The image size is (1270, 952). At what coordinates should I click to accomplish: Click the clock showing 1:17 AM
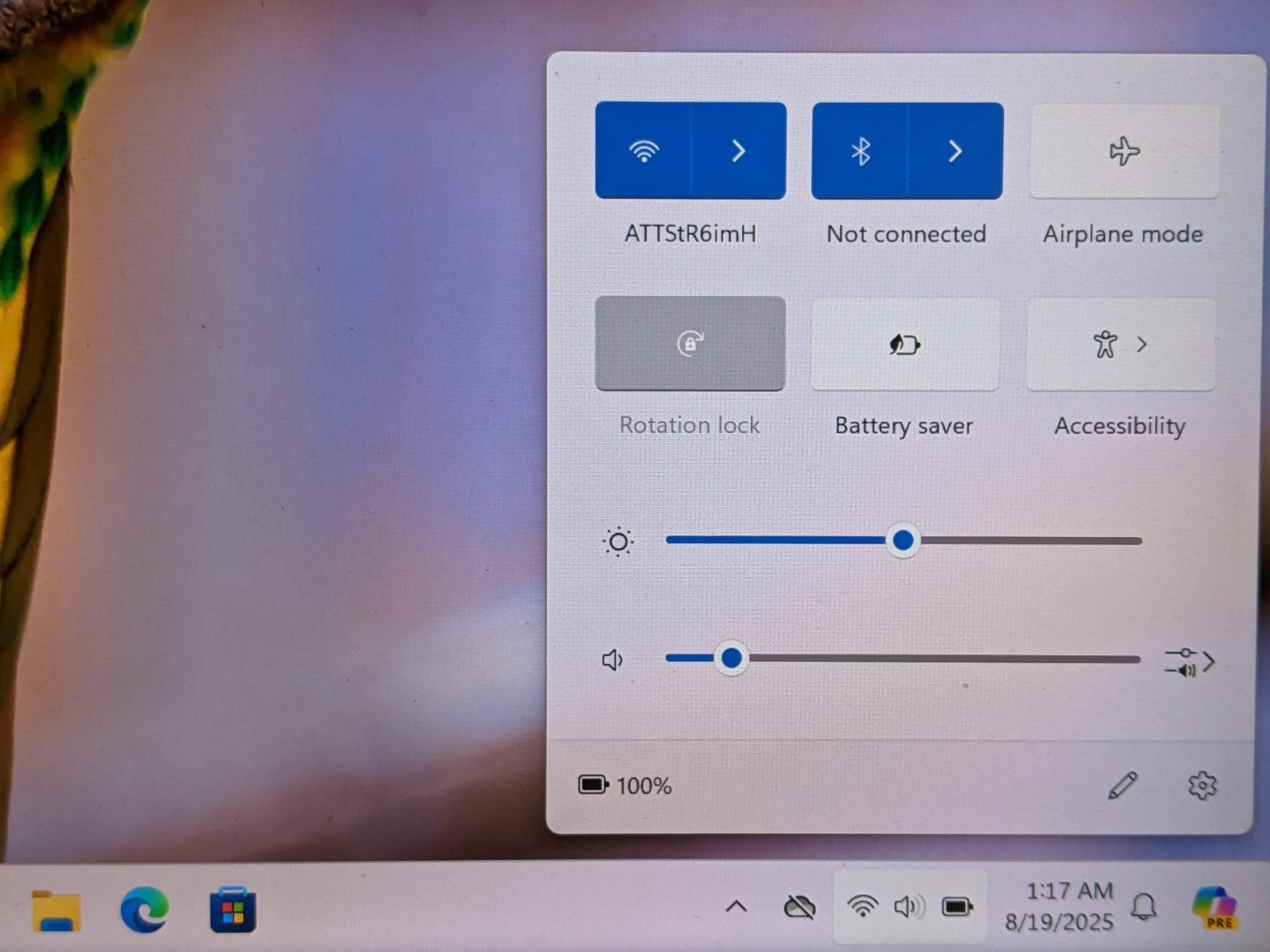pos(1060,905)
